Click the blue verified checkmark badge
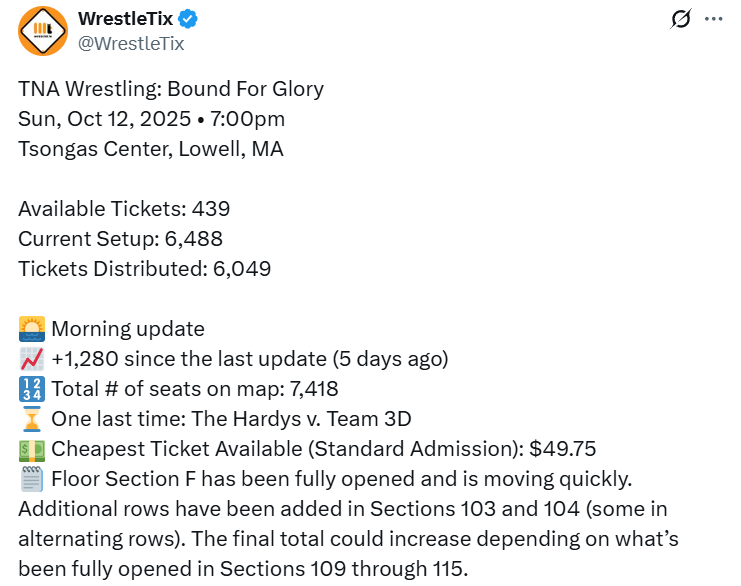This screenshot has height=586, width=741. 187,19
